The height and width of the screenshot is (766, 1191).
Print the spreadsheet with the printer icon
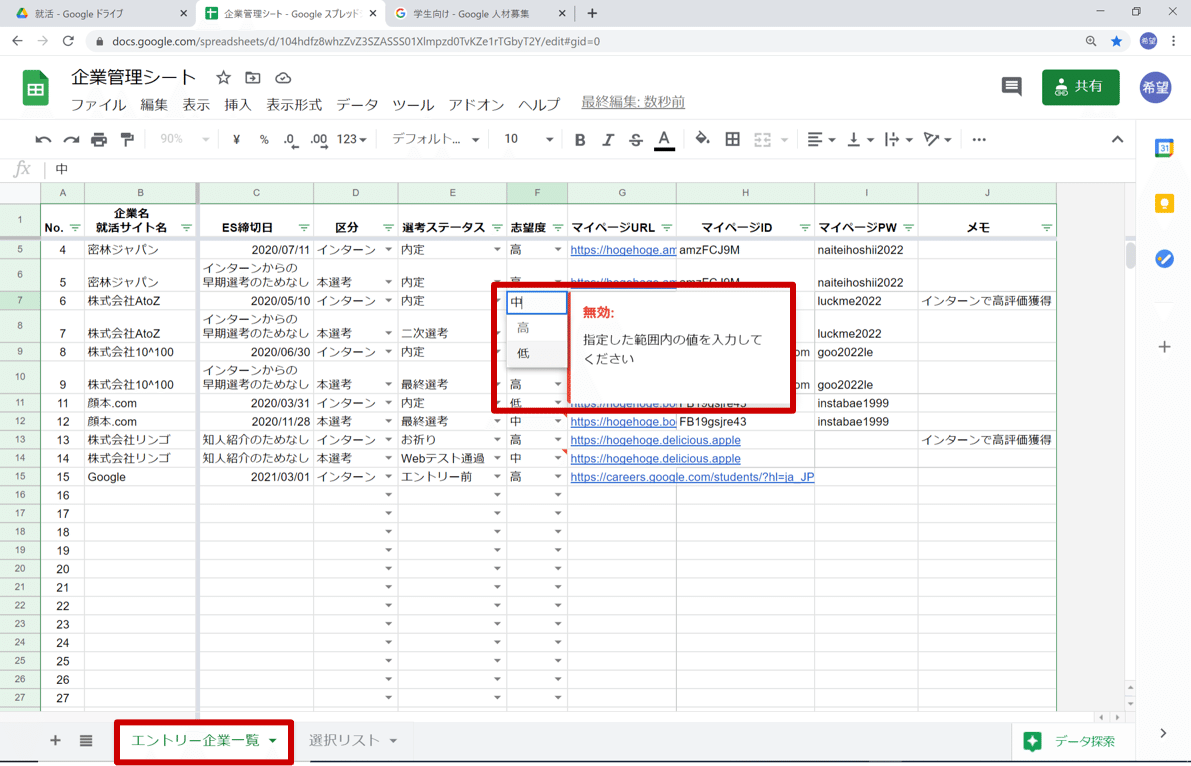coord(99,140)
